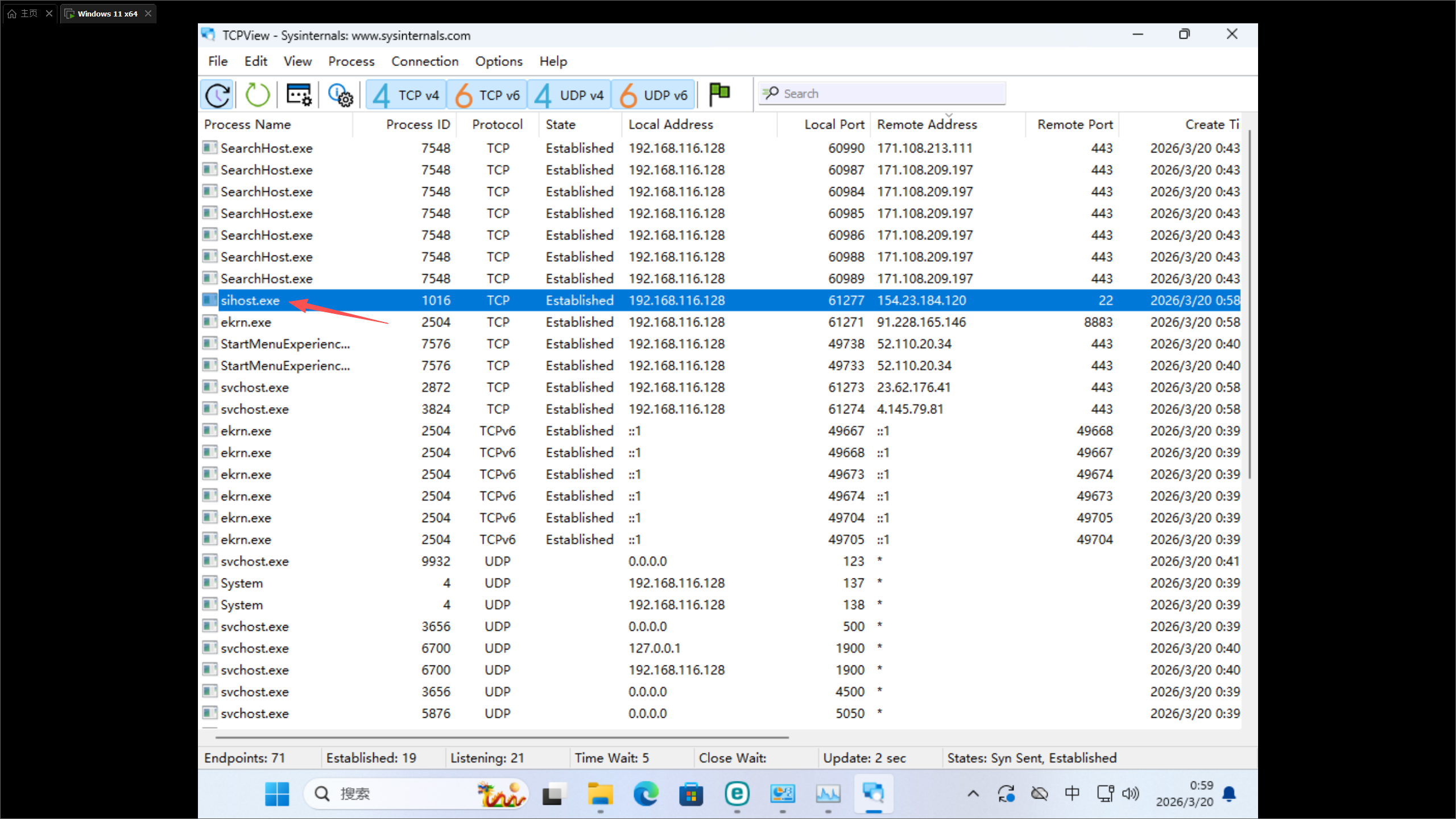Viewport: 1456px width, 819px height.
Task: Open Microsoft Edge from the taskbar
Action: point(646,793)
